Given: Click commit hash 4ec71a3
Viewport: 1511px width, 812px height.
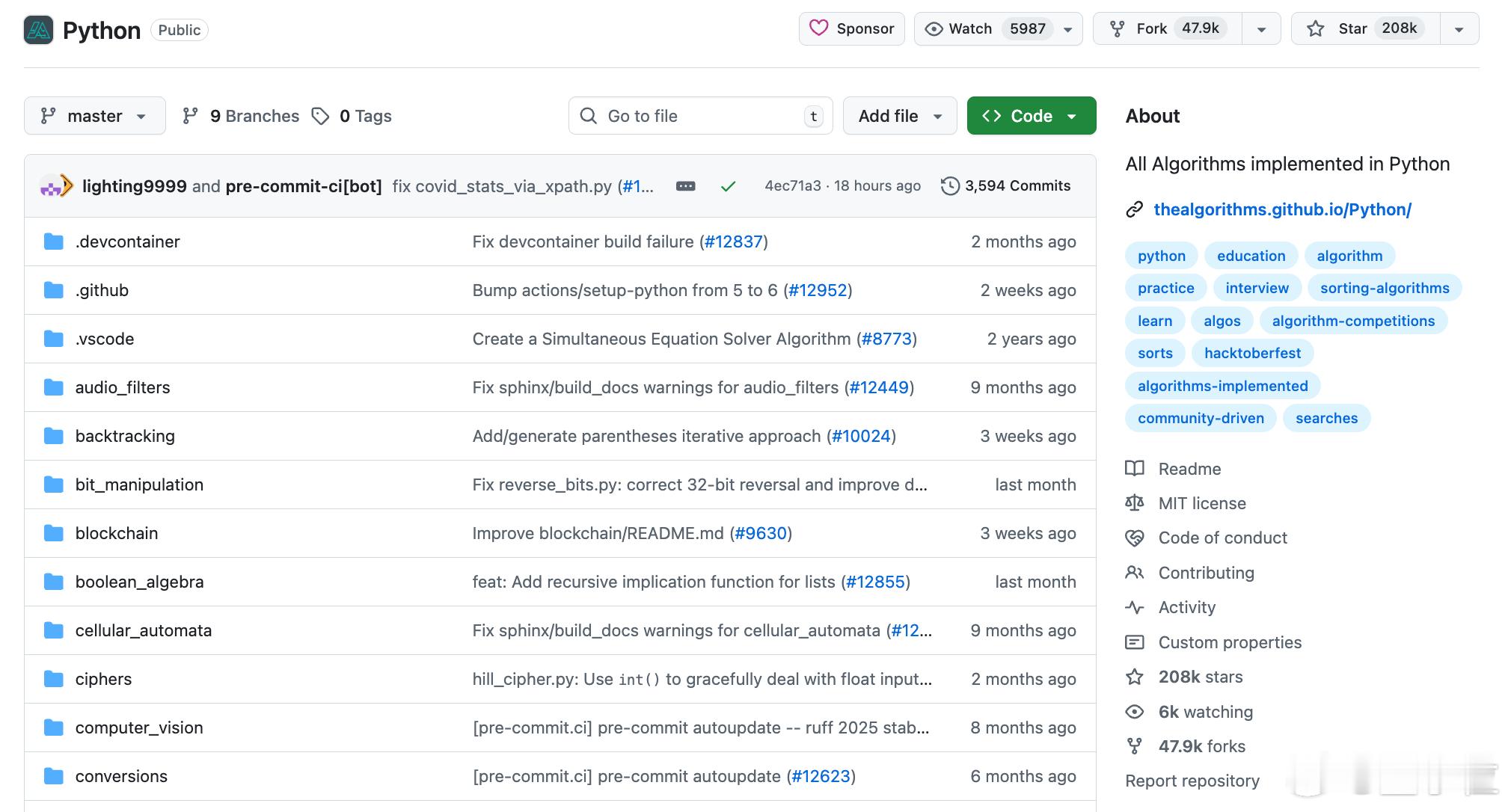Looking at the screenshot, I should (792, 185).
